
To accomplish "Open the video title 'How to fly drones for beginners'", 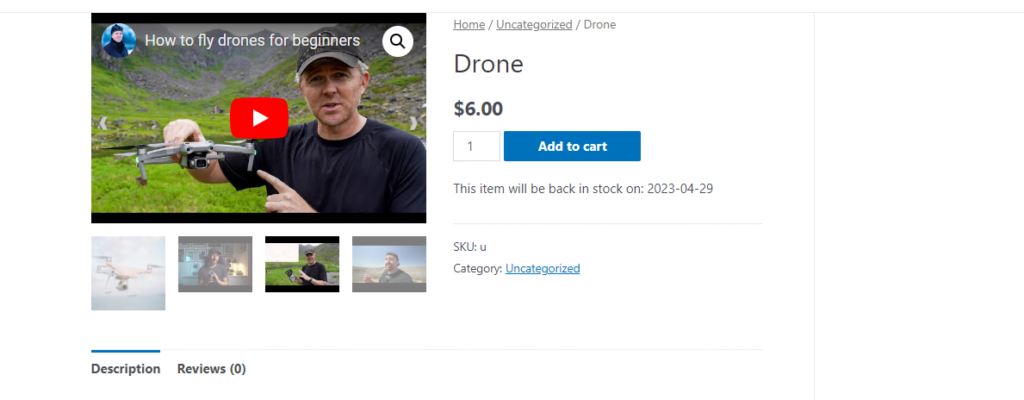I will pos(252,41).
